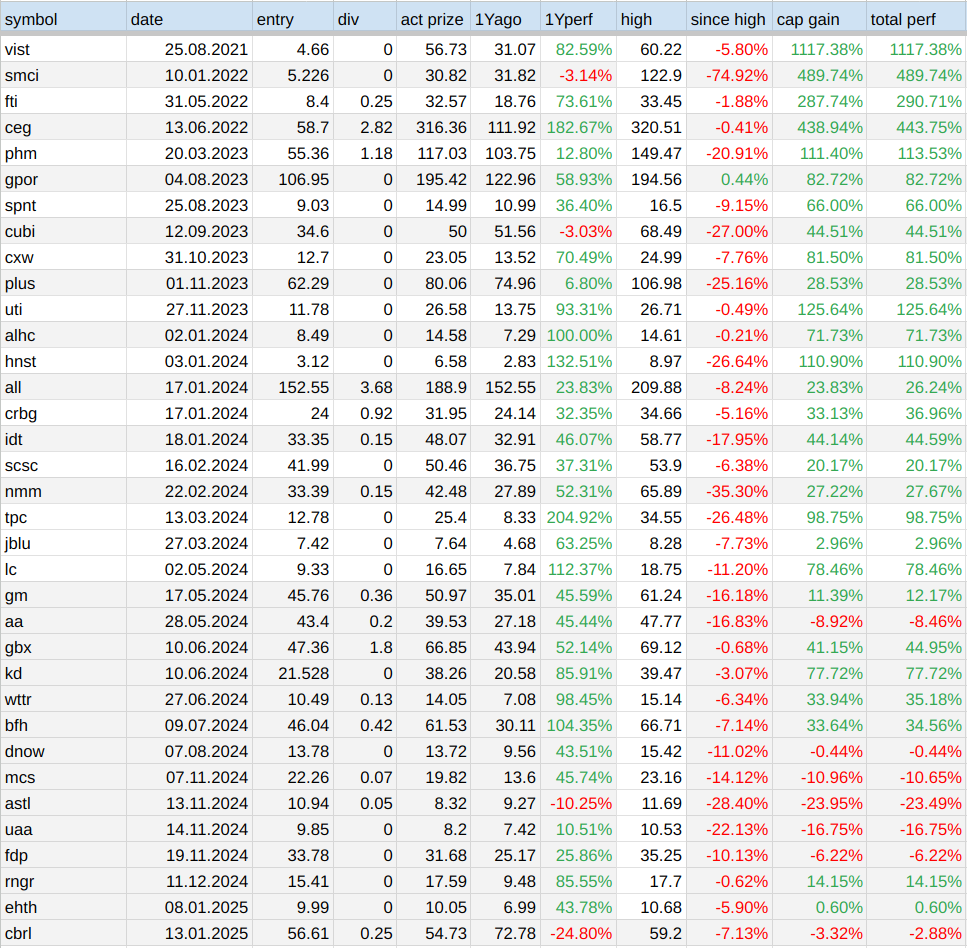Select the 'act prize' column header
Screen dimensions: 967x948
432,20
